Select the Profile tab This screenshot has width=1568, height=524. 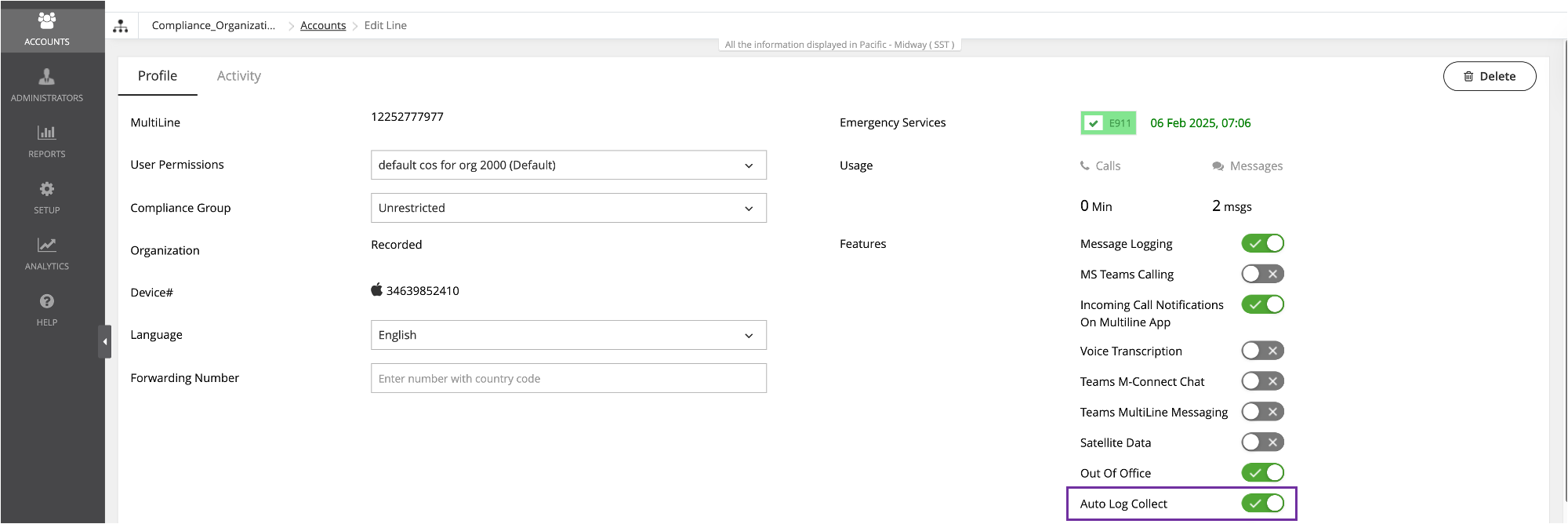point(158,76)
